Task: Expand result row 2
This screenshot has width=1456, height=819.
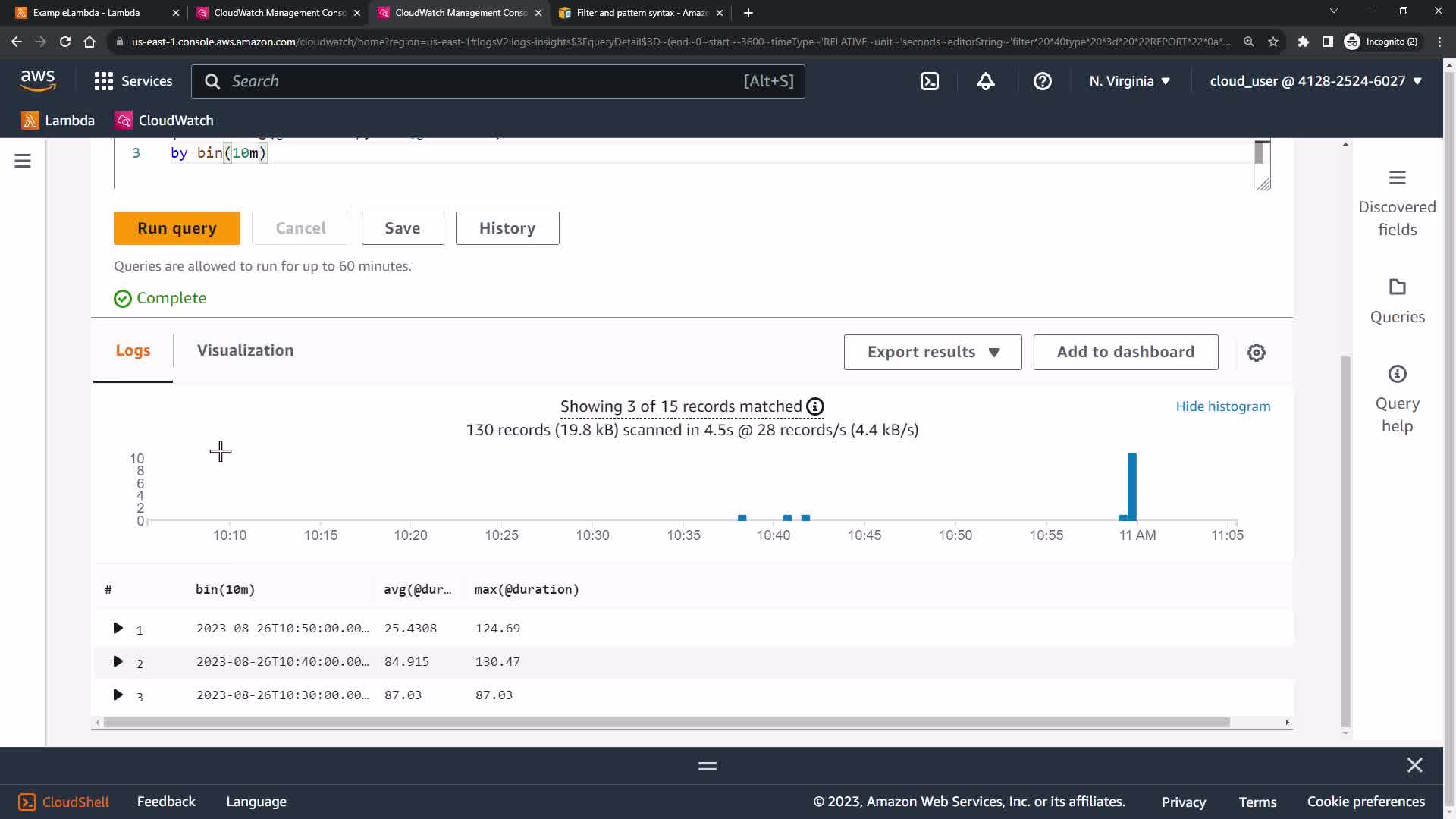Action: click(x=118, y=661)
